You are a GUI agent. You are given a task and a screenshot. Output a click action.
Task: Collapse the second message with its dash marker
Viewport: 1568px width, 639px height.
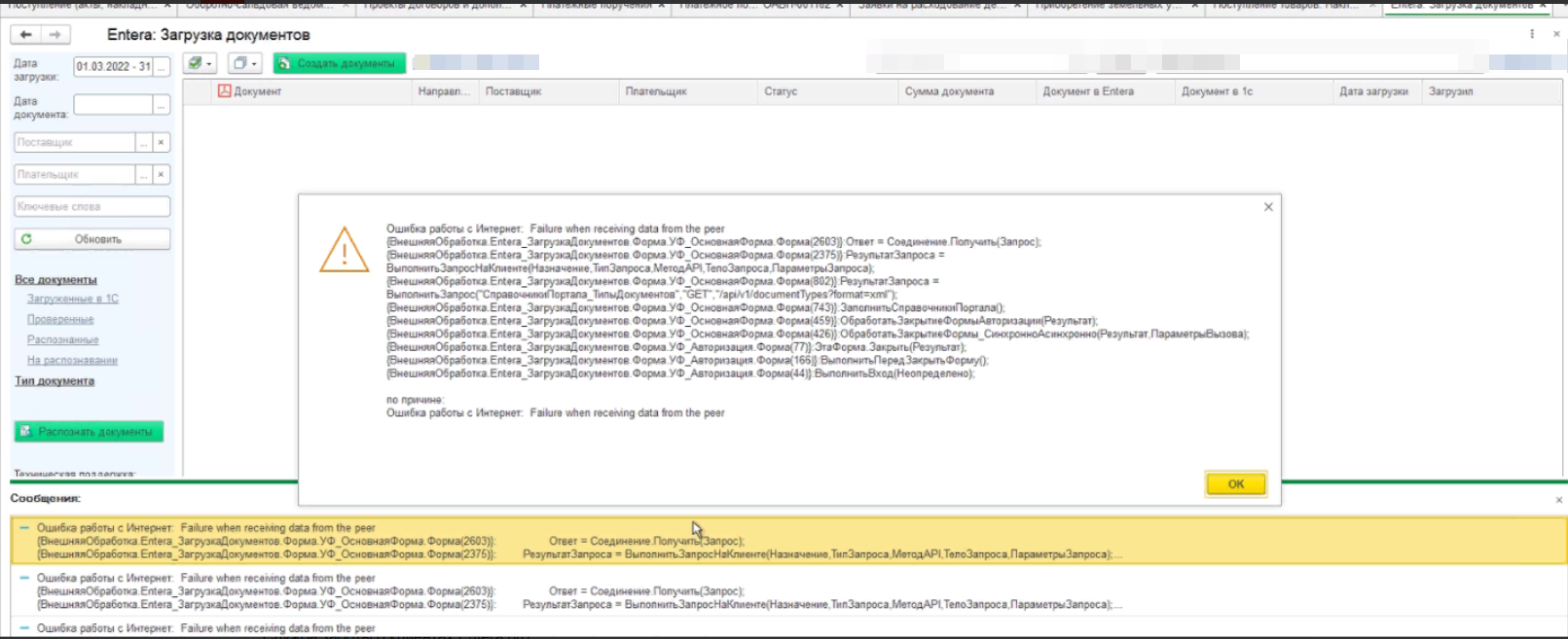pos(24,578)
